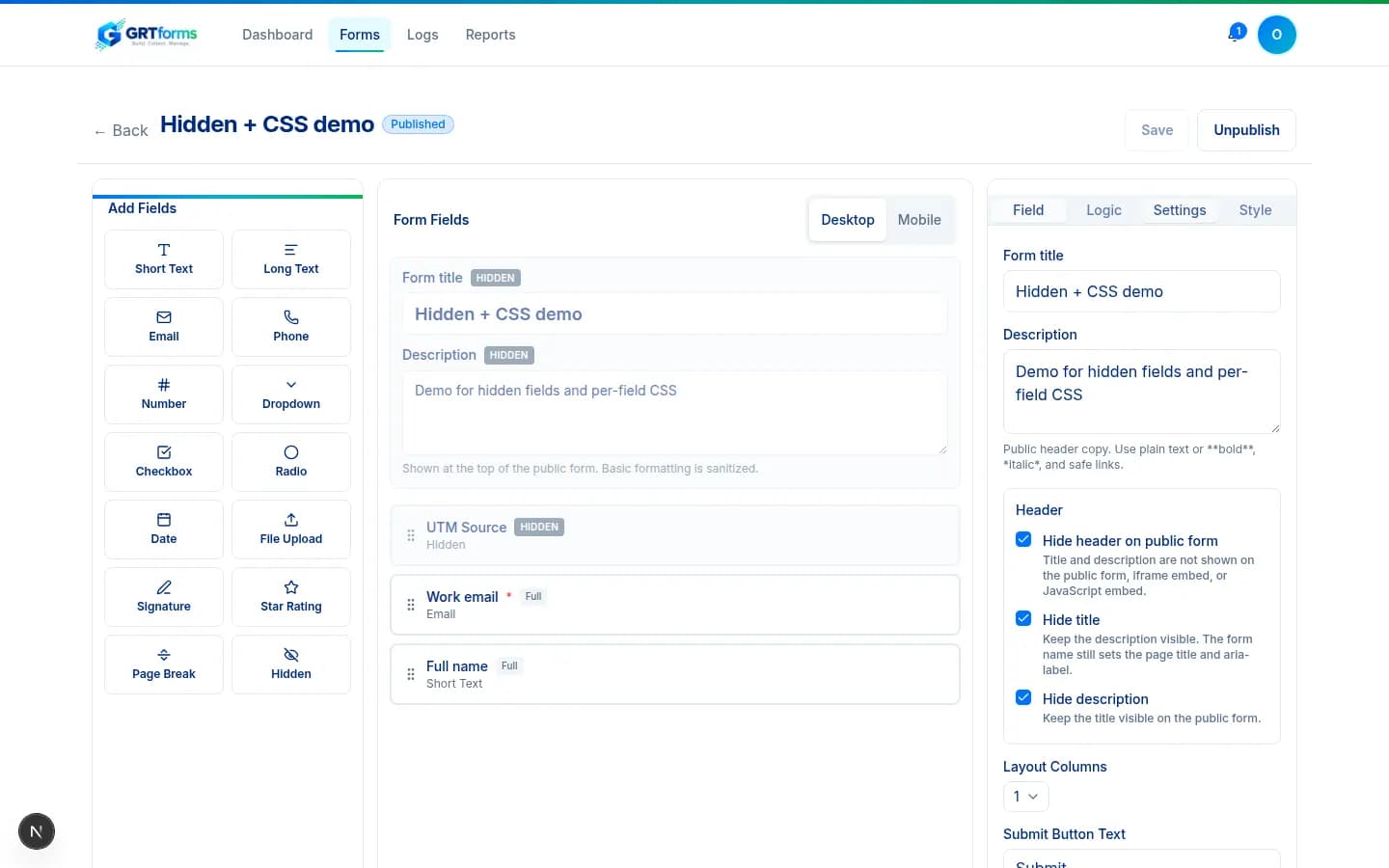The image size is (1389, 868).
Task: Select the Full name field row
Action: point(675,674)
